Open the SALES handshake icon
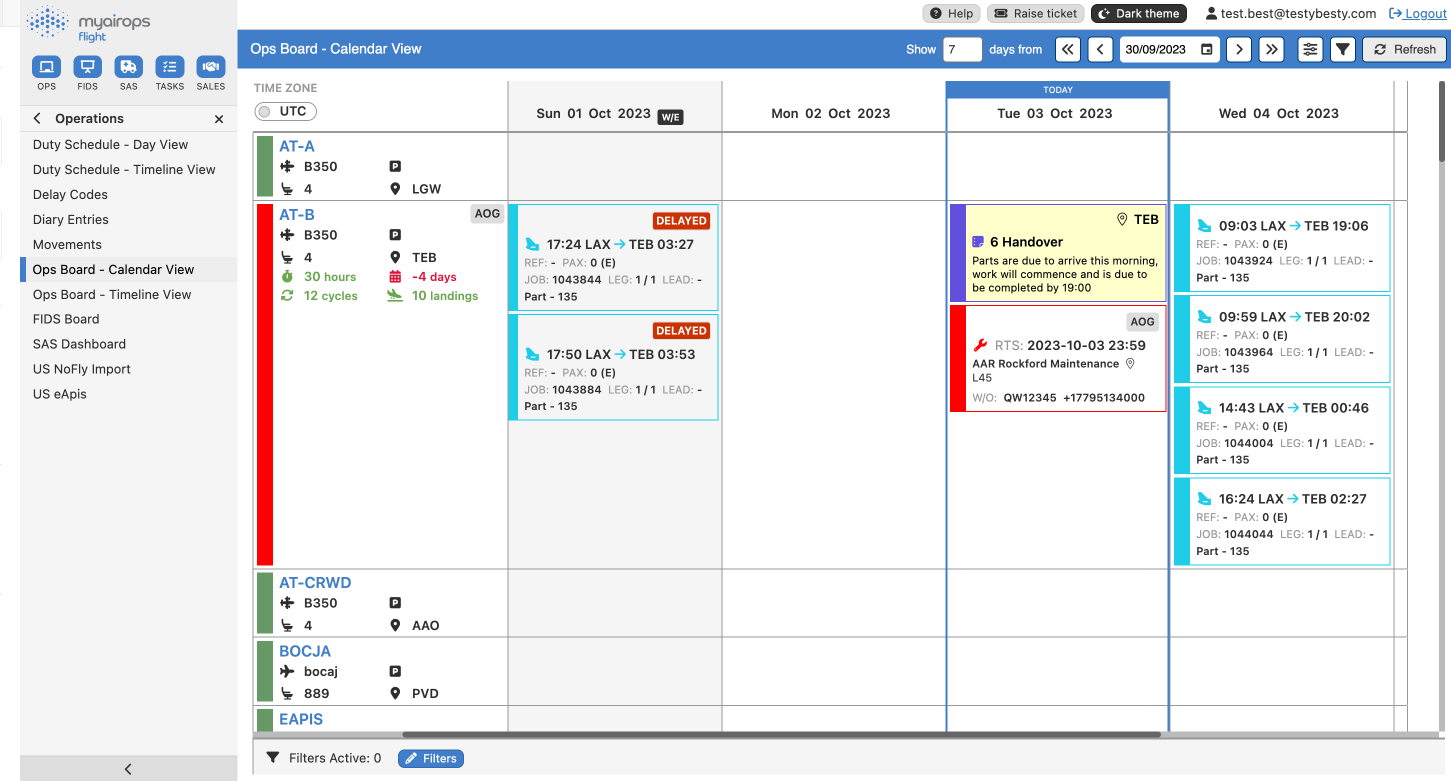 pyautogui.click(x=211, y=67)
